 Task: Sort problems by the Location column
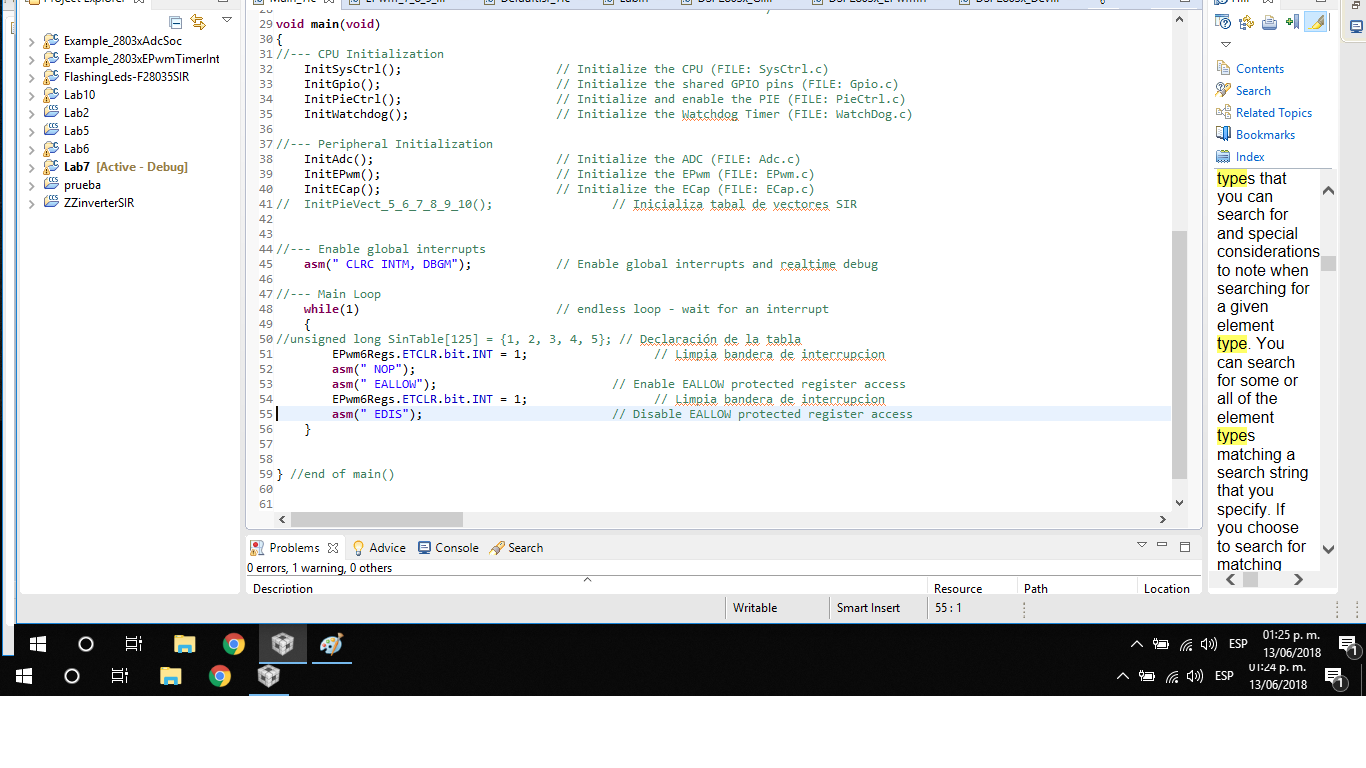[x=1168, y=588]
